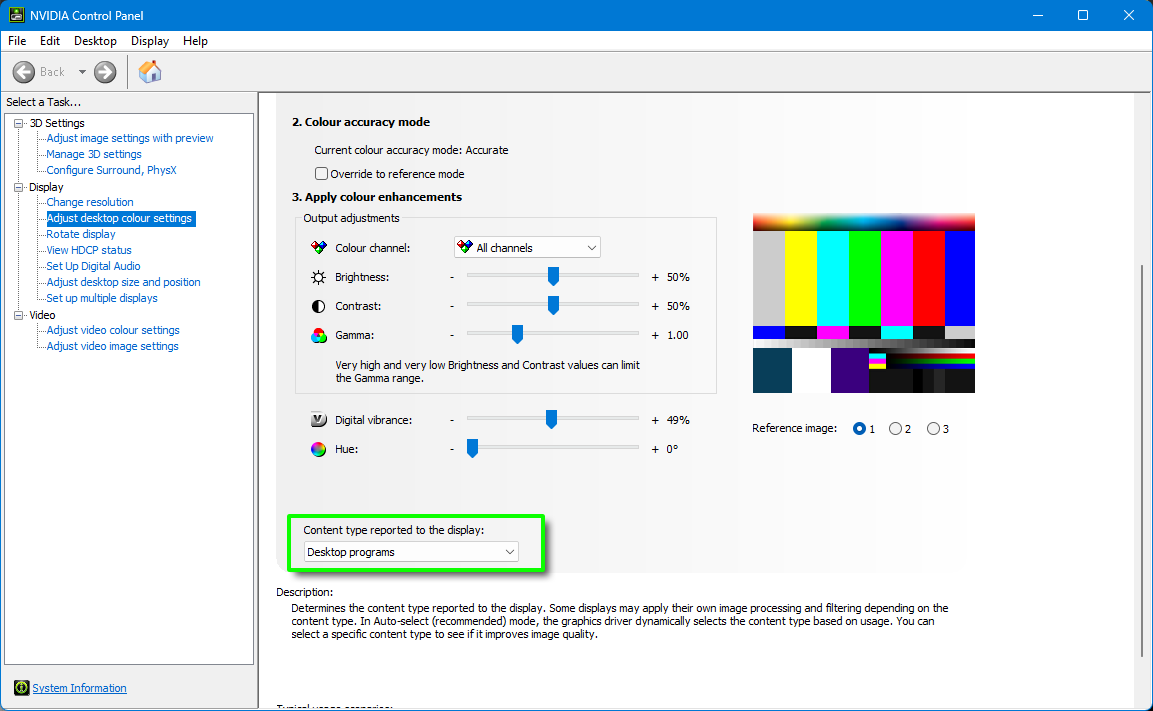
Task: Collapse the 3D Settings tree node
Action: [x=19, y=123]
